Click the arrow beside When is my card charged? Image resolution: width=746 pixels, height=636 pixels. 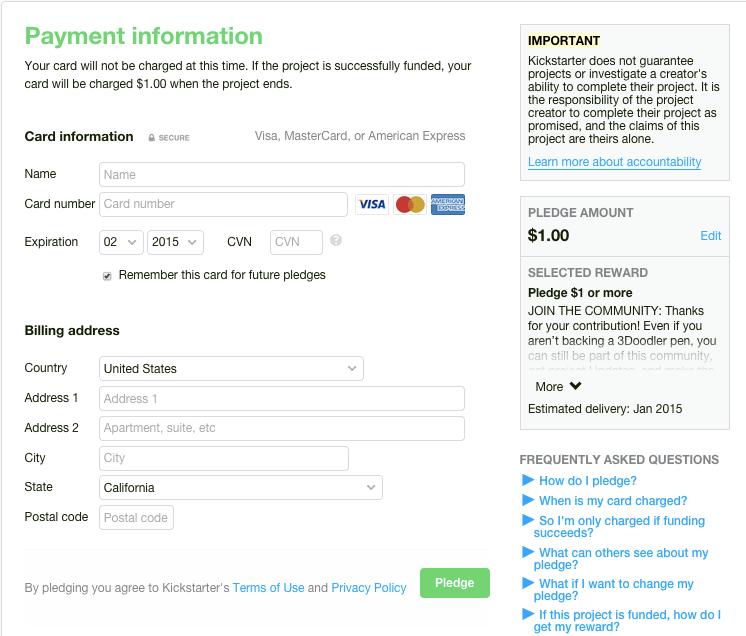[x=528, y=501]
